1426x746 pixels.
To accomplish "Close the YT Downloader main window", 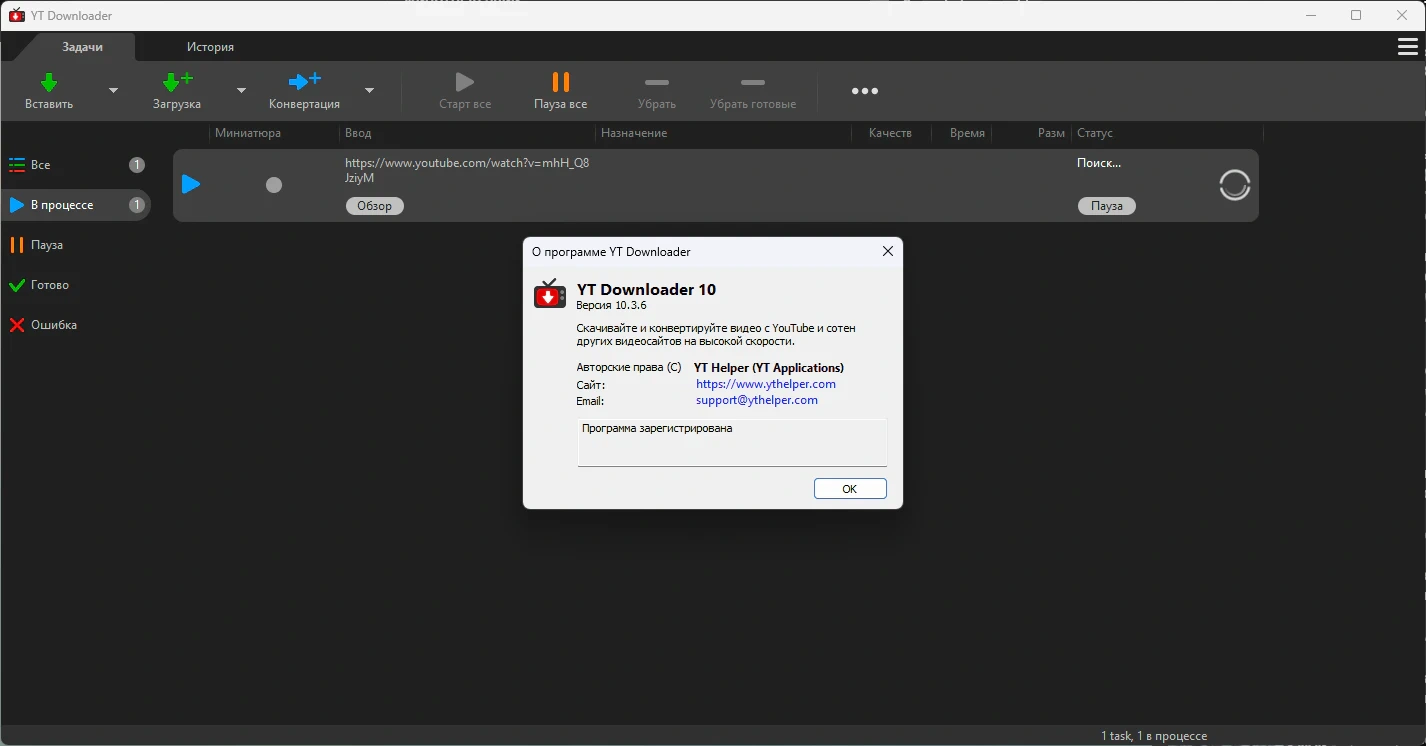I will (1402, 15).
